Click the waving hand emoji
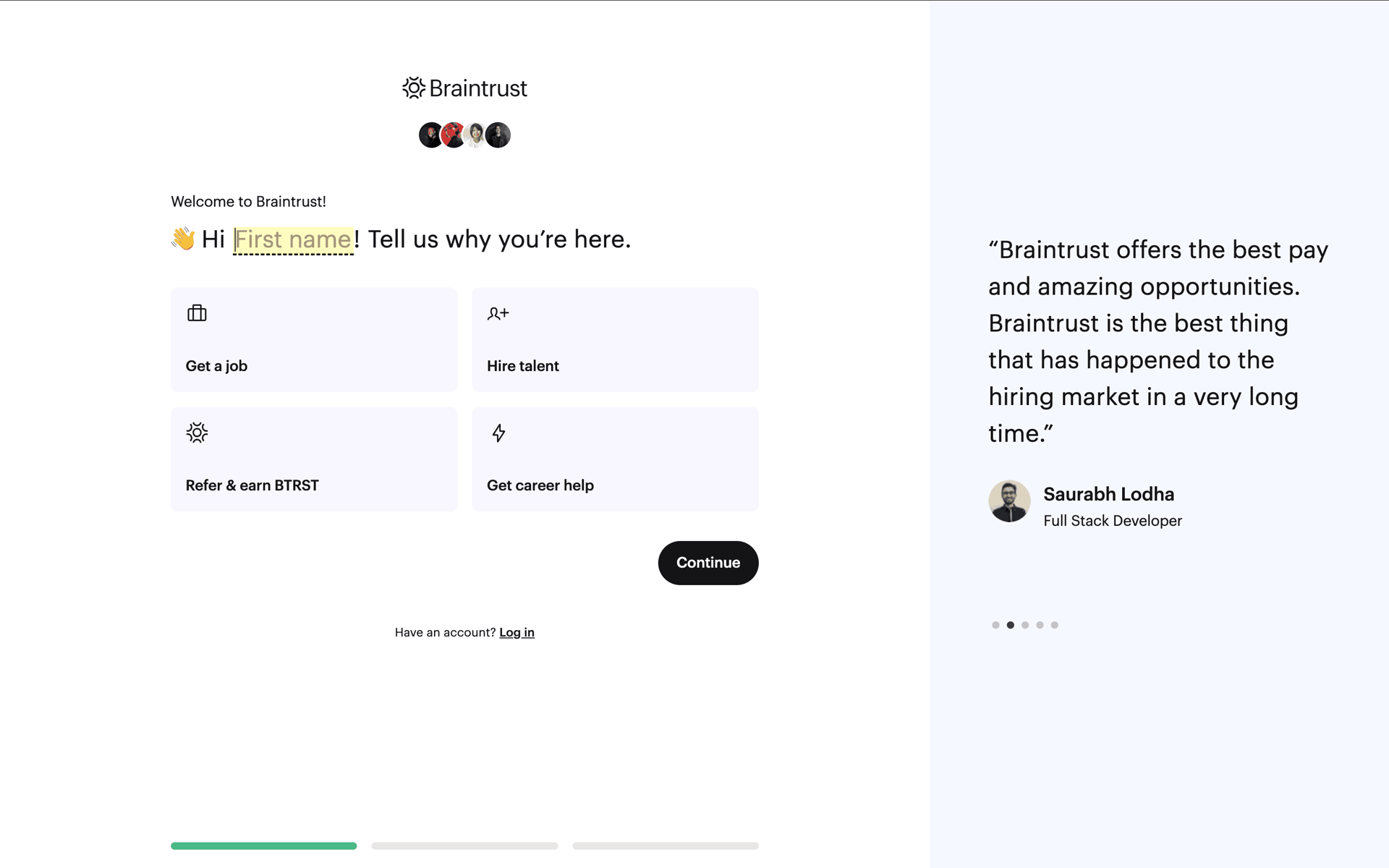The image size is (1389, 868). 183,239
